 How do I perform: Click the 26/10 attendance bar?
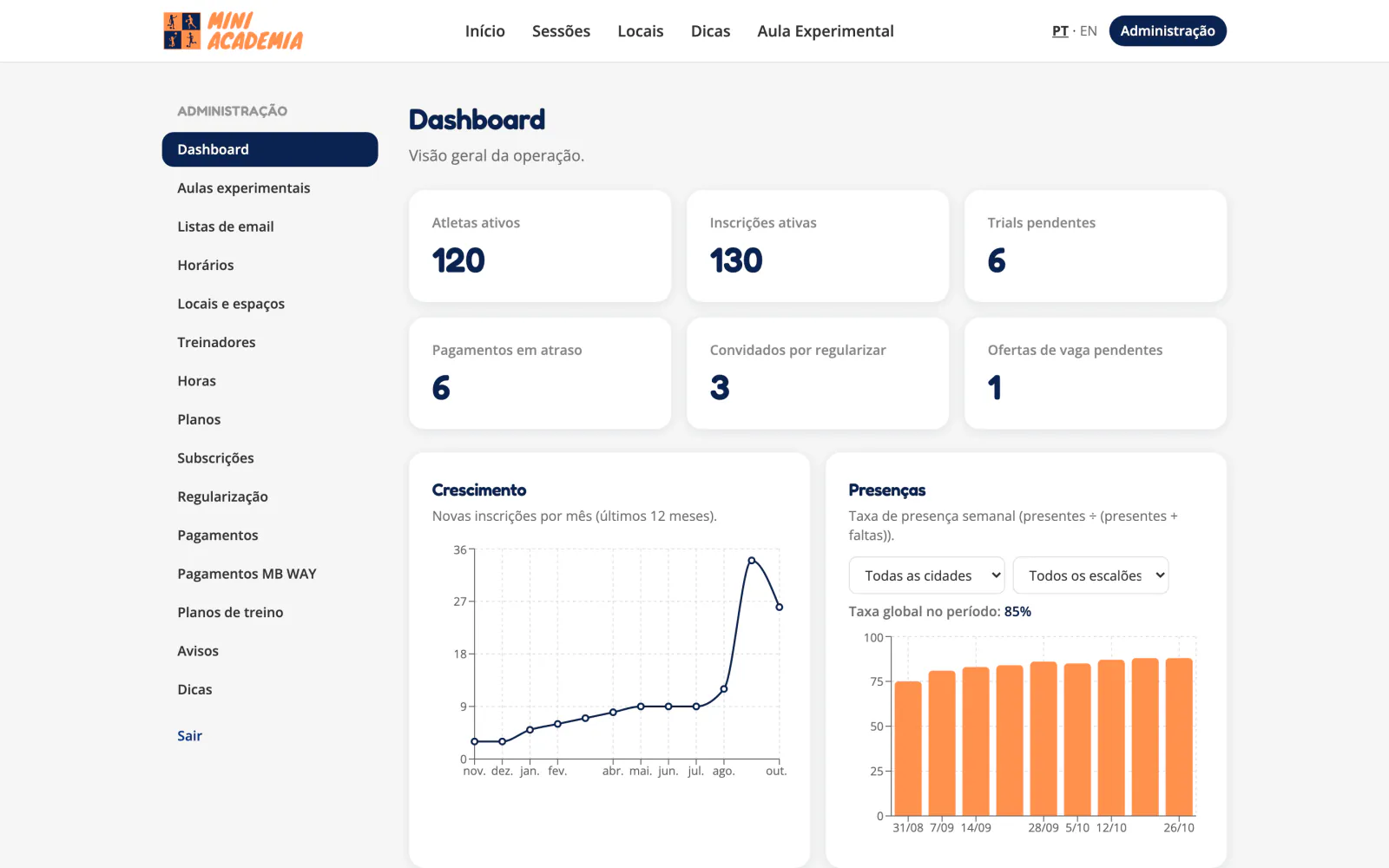(1179, 737)
